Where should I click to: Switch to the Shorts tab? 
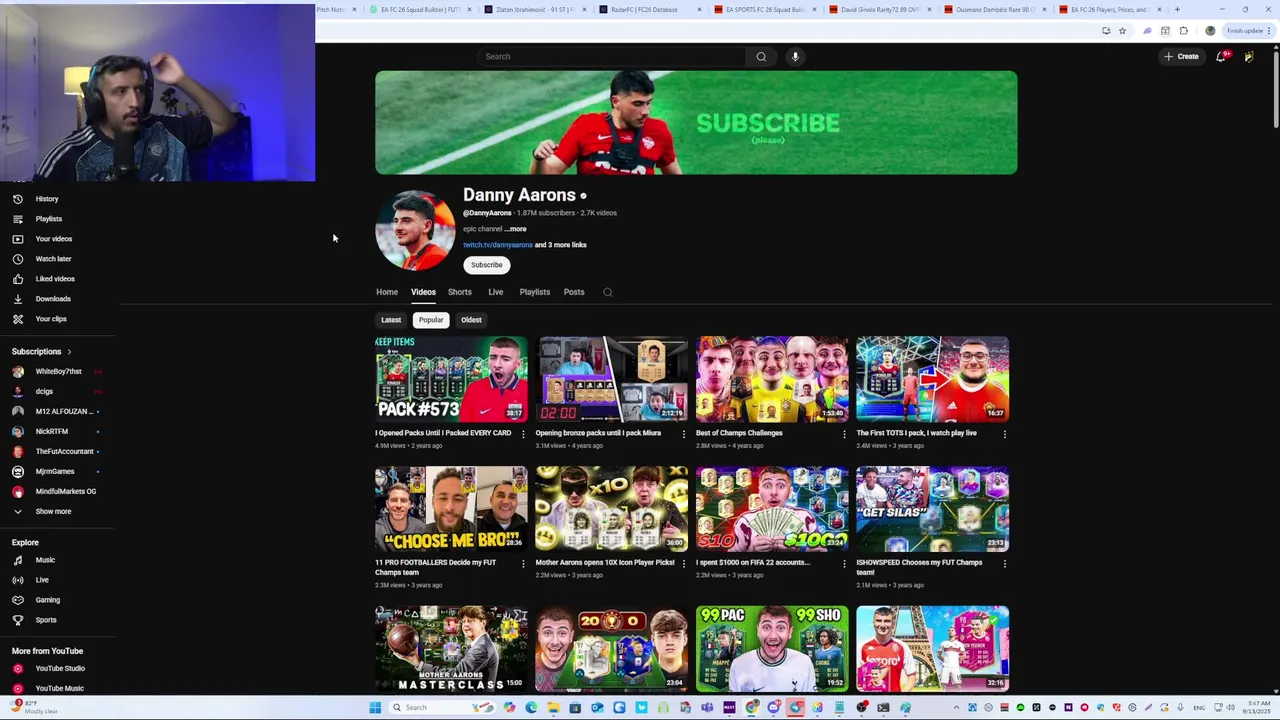point(460,292)
